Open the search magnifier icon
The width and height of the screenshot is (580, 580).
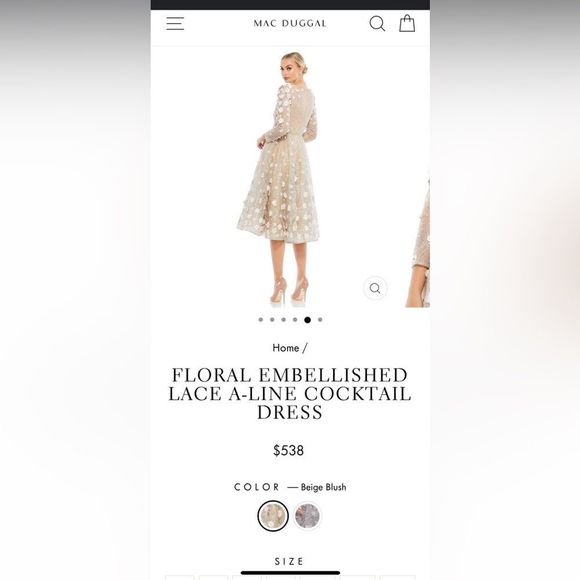pos(377,23)
